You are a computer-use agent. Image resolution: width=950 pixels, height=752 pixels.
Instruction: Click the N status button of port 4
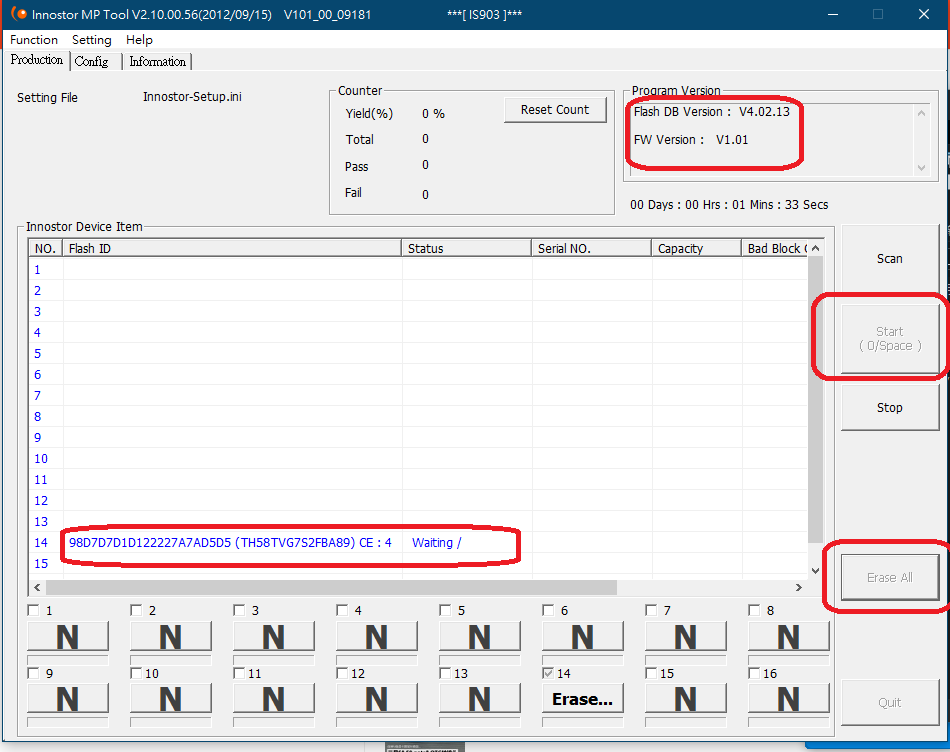(377, 636)
